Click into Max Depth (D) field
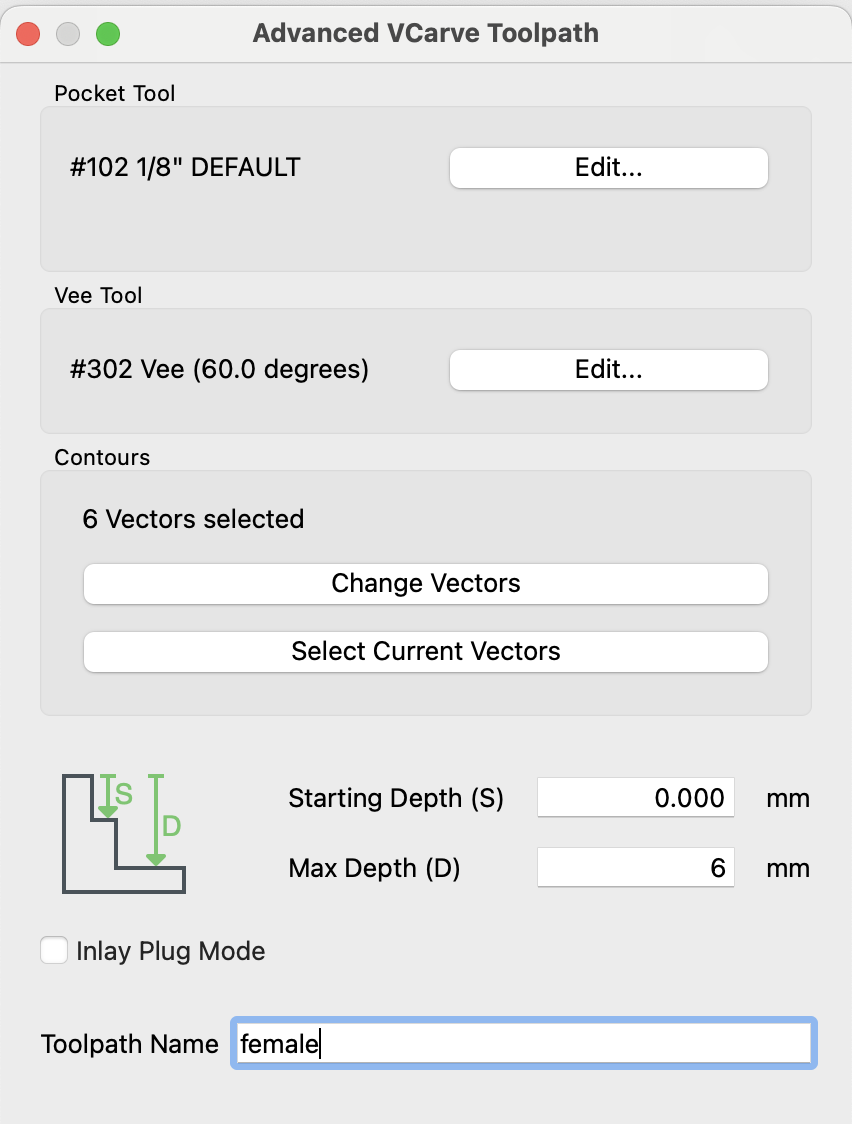This screenshot has height=1124, width=852. [635, 868]
